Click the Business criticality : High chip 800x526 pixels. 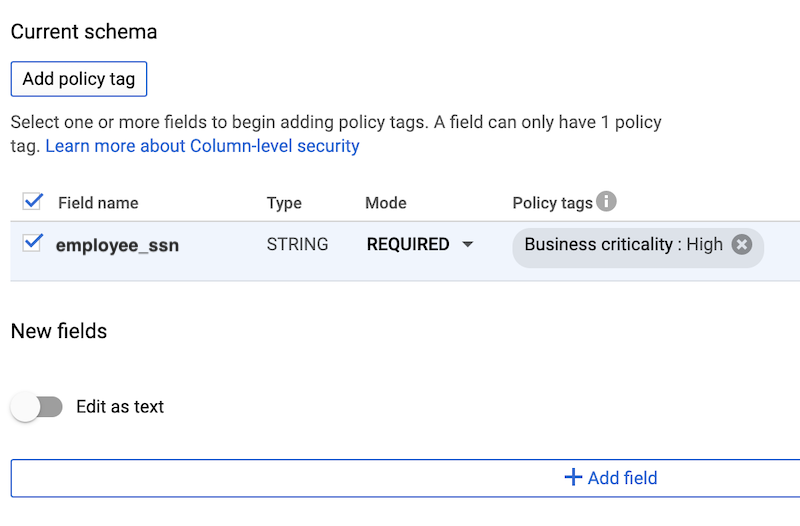click(623, 245)
